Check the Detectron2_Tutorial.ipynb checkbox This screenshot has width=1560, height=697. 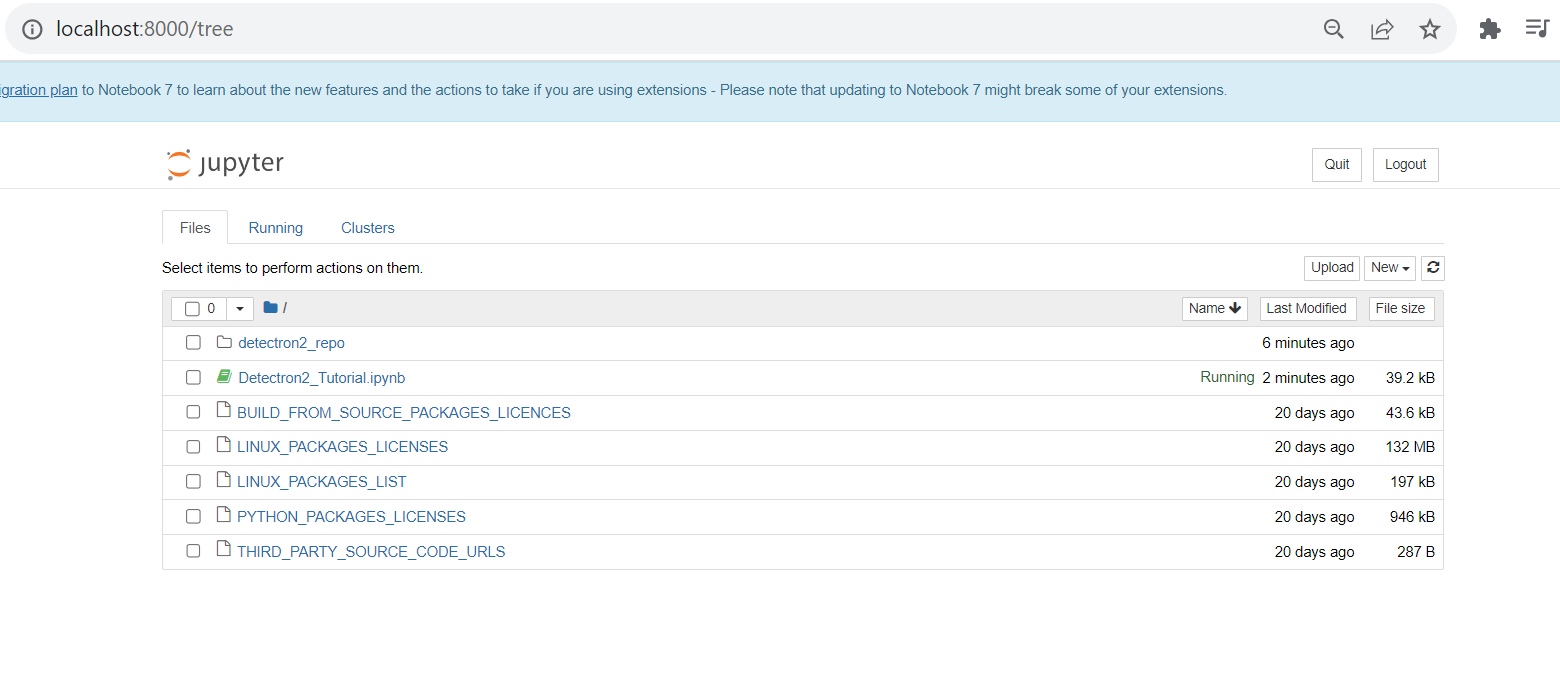pyautogui.click(x=193, y=378)
